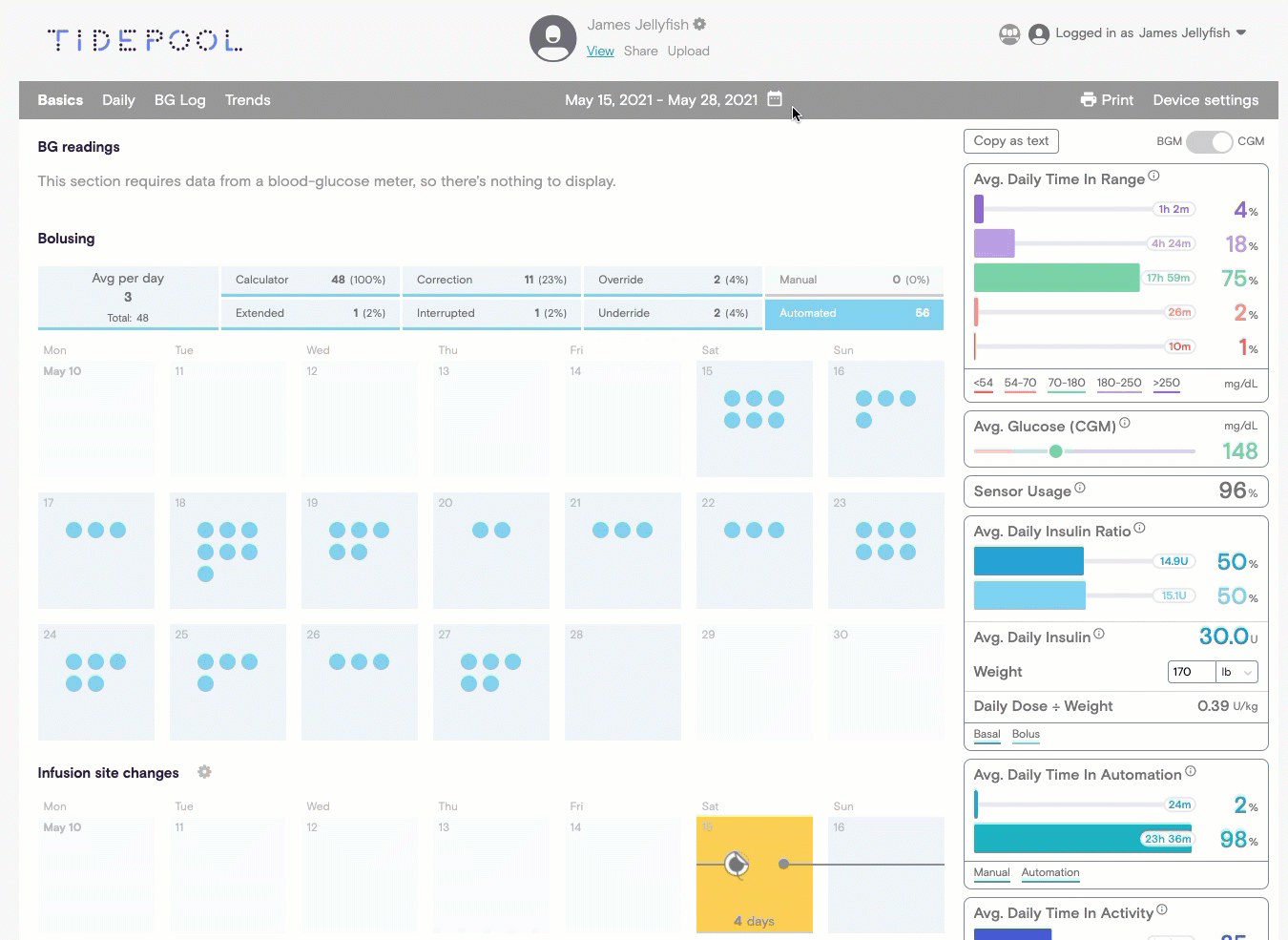Open the weight unit lb dropdown
1288x940 pixels.
click(1236, 672)
